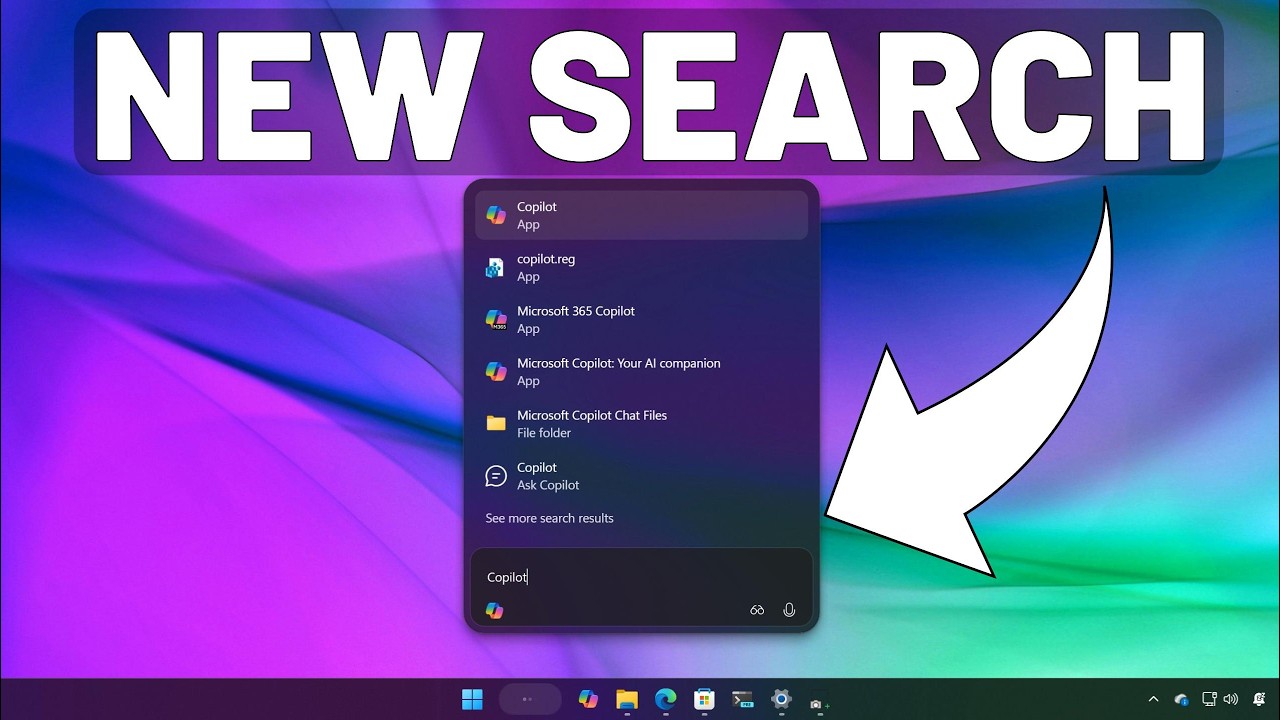This screenshot has height=720, width=1280.
Task: Click the glasses vision icon in search box
Action: (757, 610)
